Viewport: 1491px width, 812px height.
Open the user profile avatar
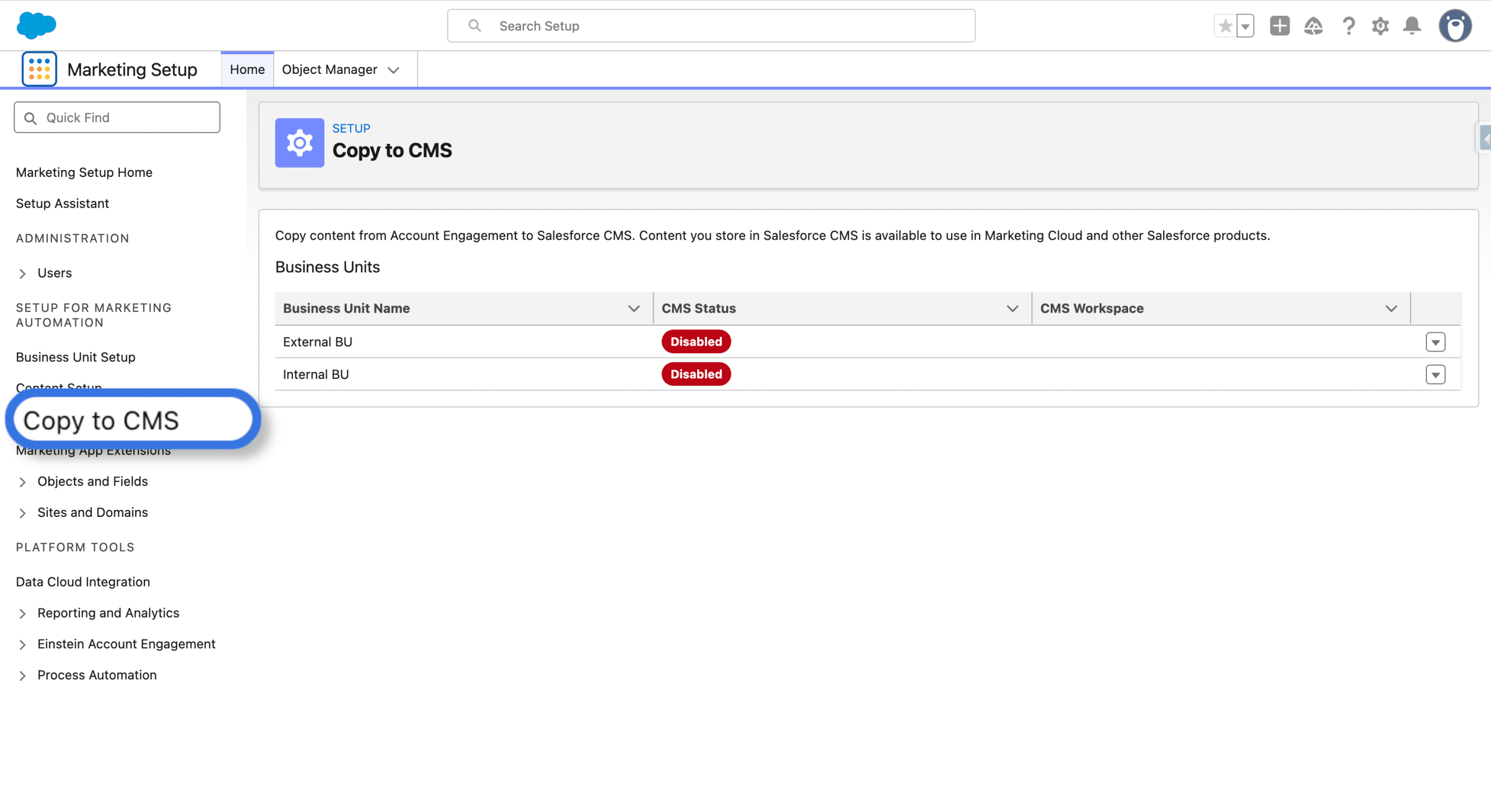[x=1454, y=26]
